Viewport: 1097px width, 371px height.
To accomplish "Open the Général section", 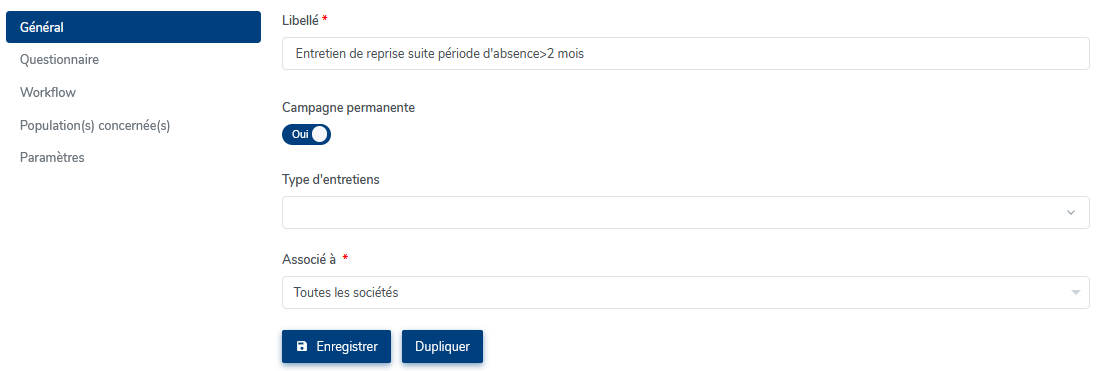I will (x=133, y=27).
